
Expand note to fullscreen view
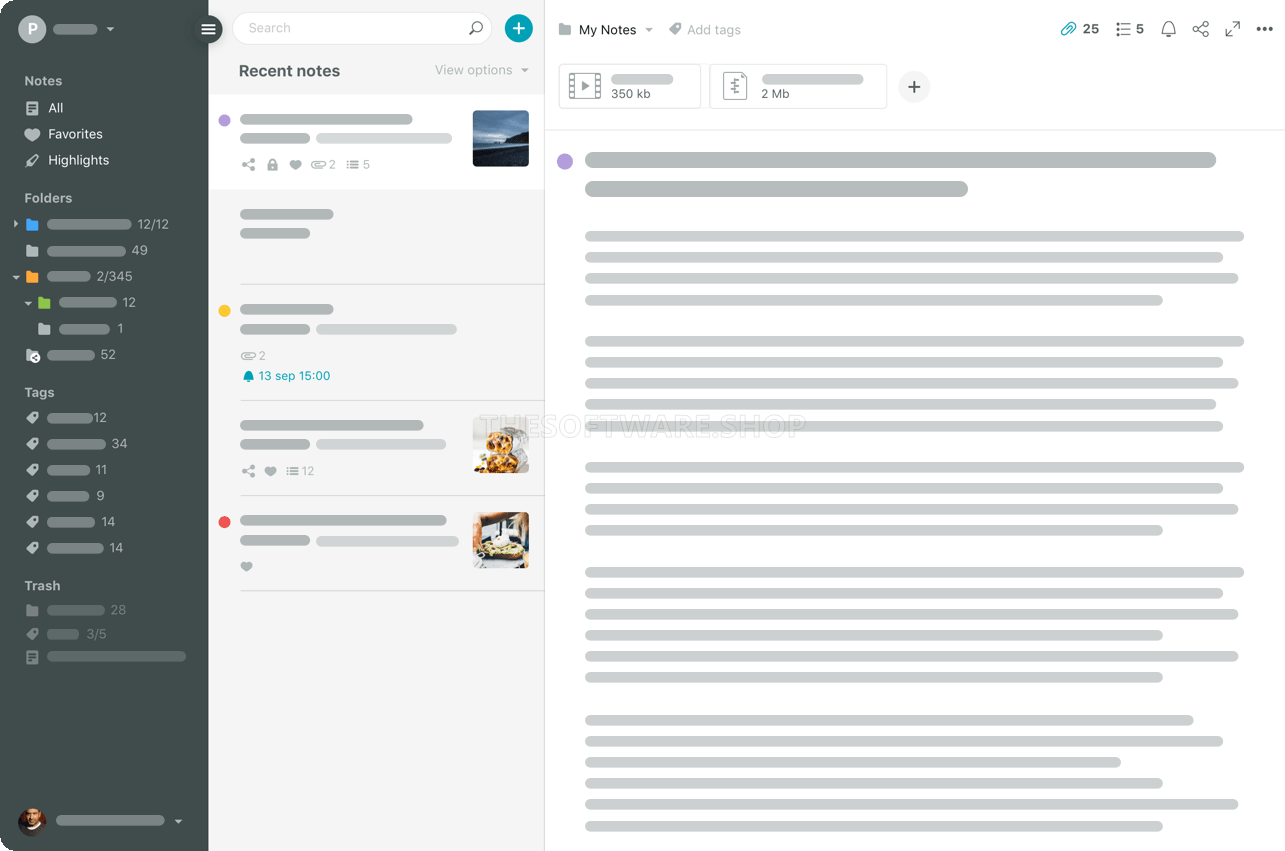(x=1232, y=29)
